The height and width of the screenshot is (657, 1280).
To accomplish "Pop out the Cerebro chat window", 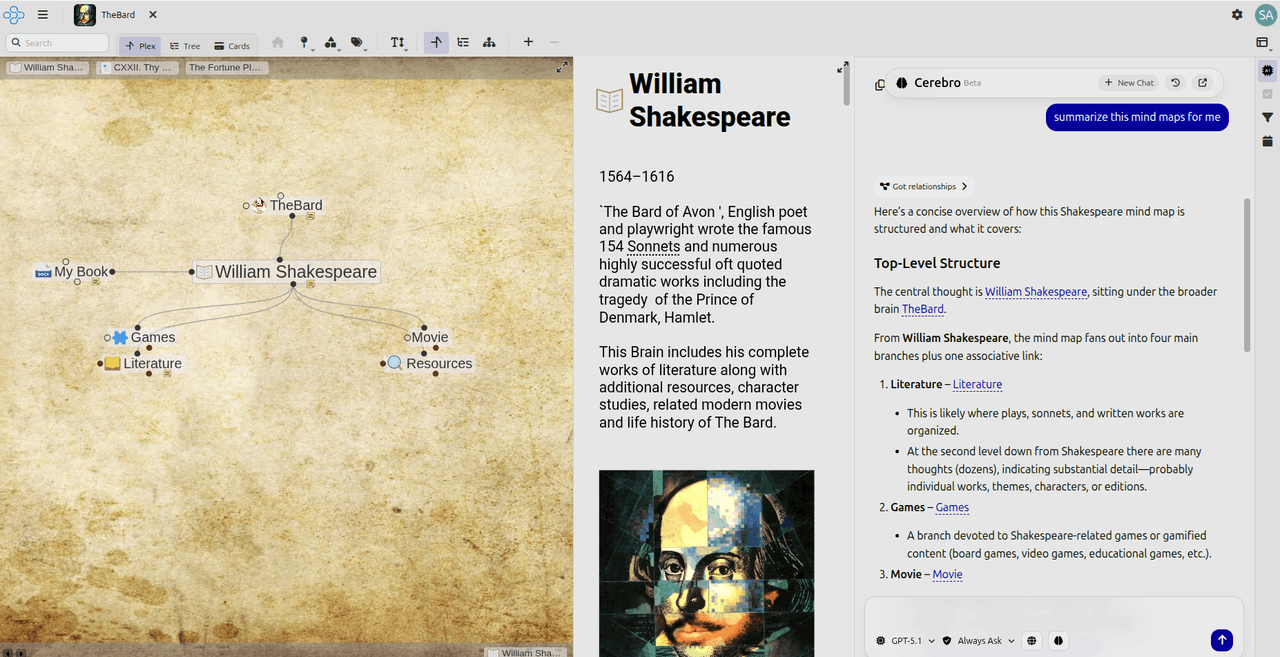I will point(1202,83).
